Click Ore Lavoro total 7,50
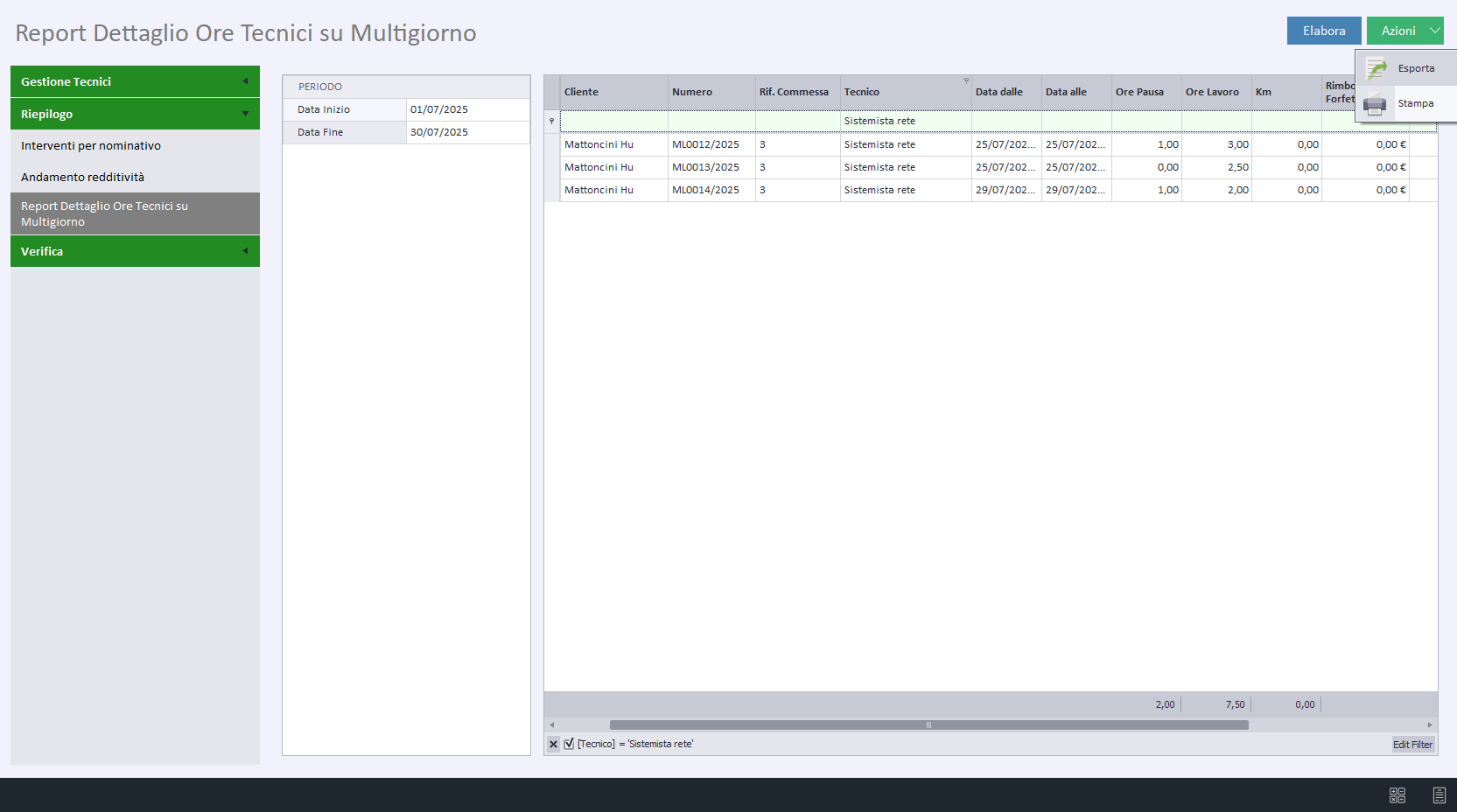The width and height of the screenshot is (1457, 812). [x=1235, y=704]
